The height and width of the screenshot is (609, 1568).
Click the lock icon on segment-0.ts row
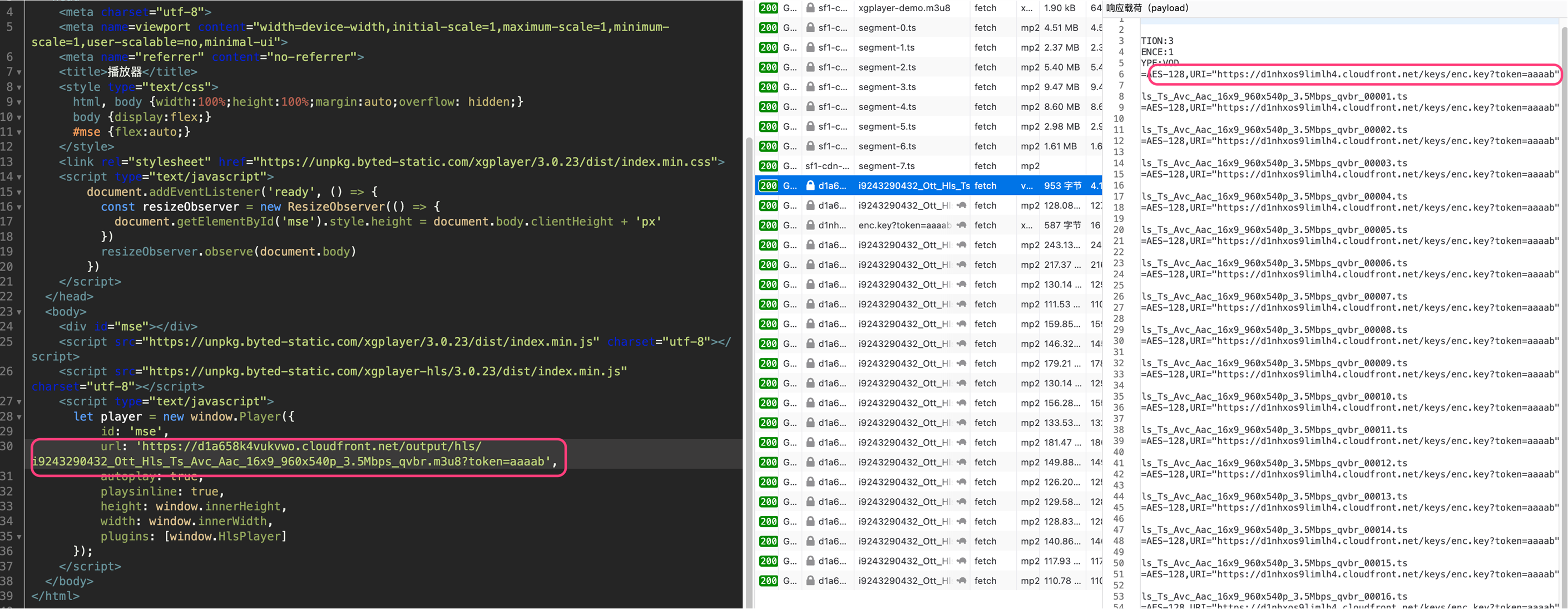tap(810, 27)
